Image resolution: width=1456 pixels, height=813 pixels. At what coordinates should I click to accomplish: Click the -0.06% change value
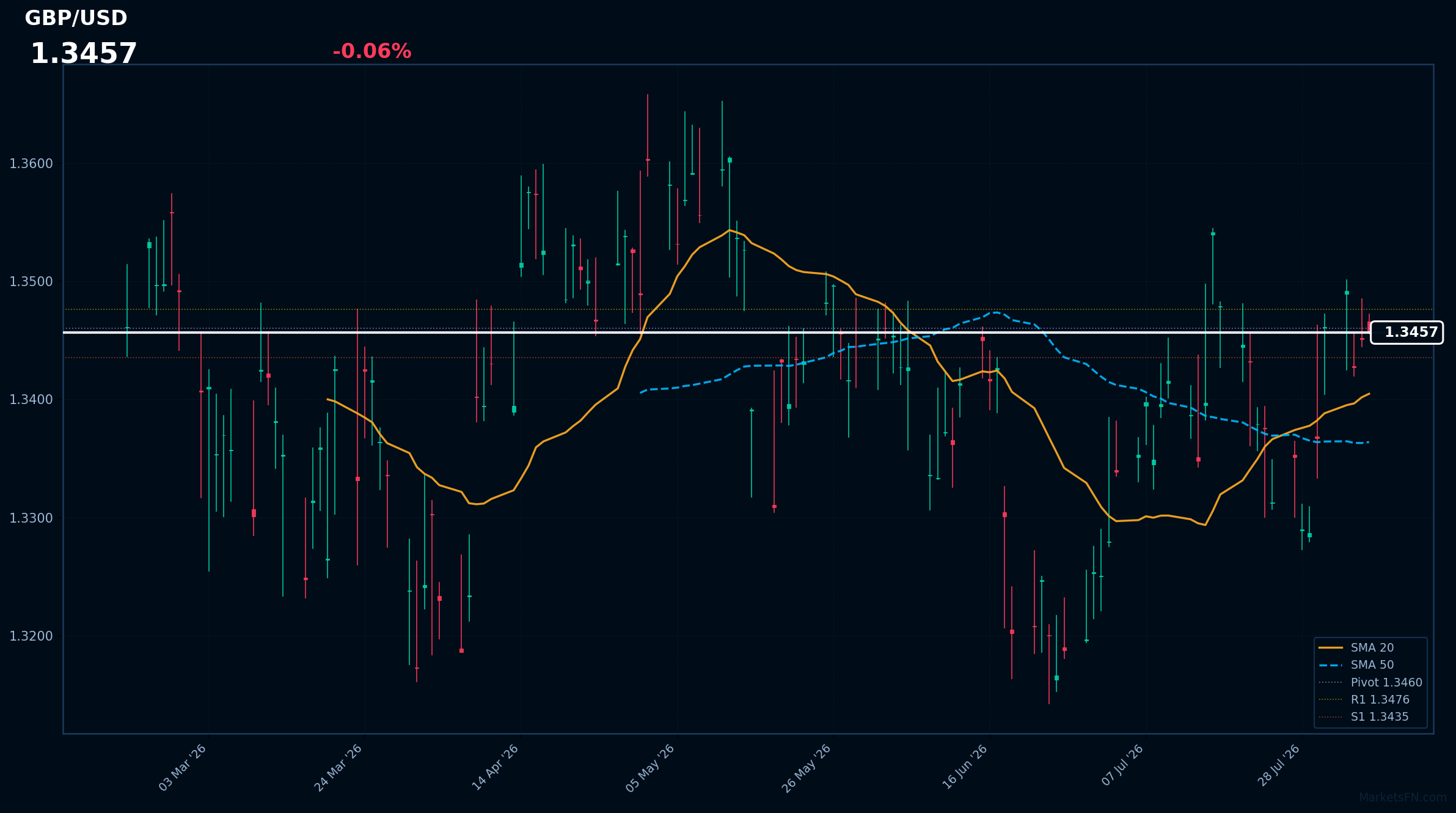click(371, 51)
